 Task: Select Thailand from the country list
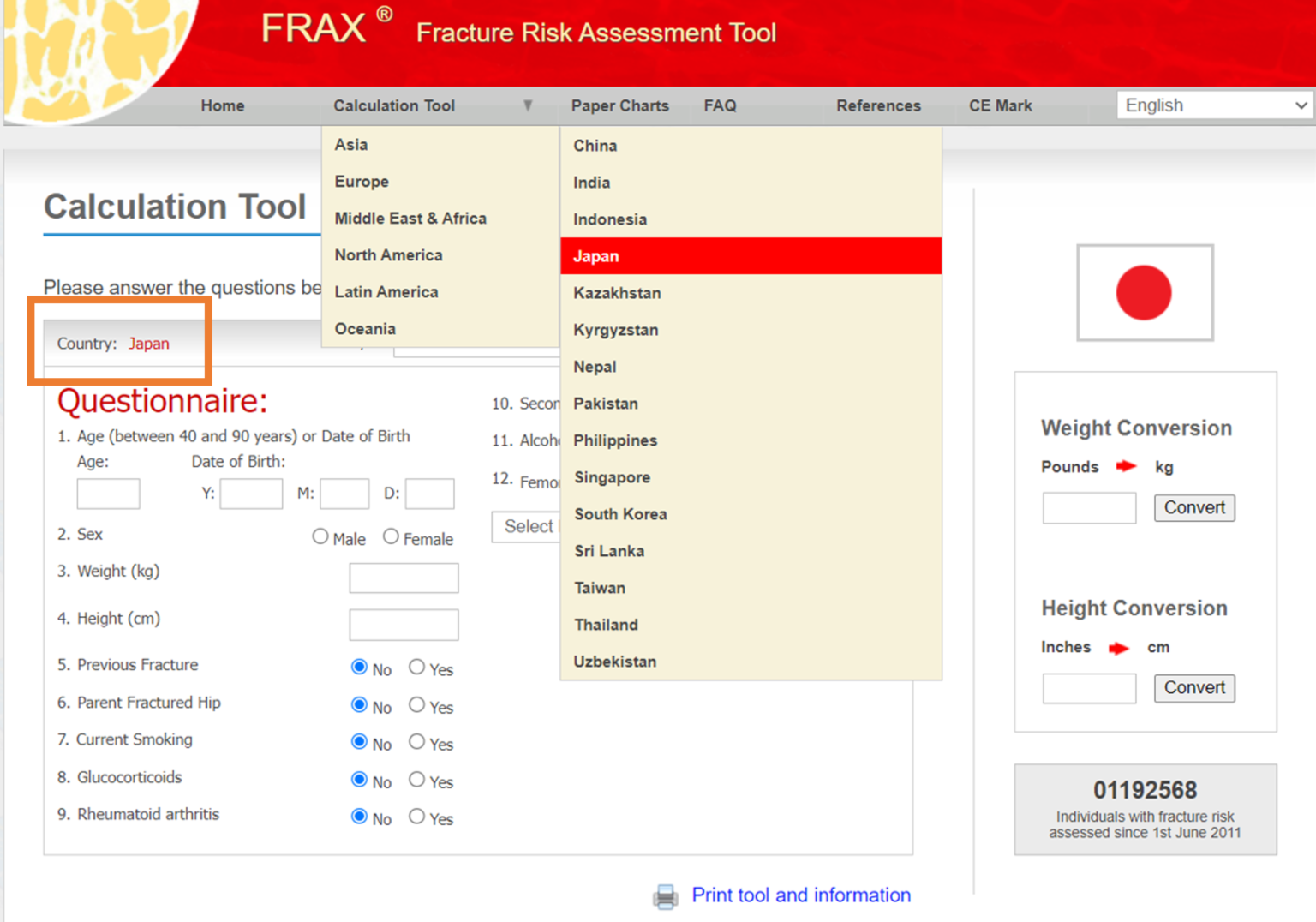pos(606,625)
